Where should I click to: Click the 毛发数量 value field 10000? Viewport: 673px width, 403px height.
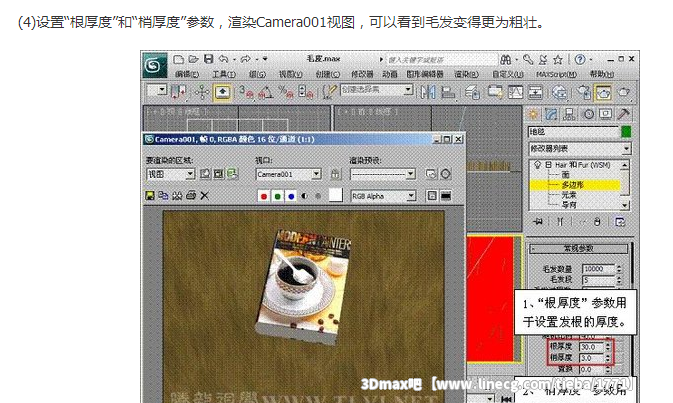pos(598,269)
